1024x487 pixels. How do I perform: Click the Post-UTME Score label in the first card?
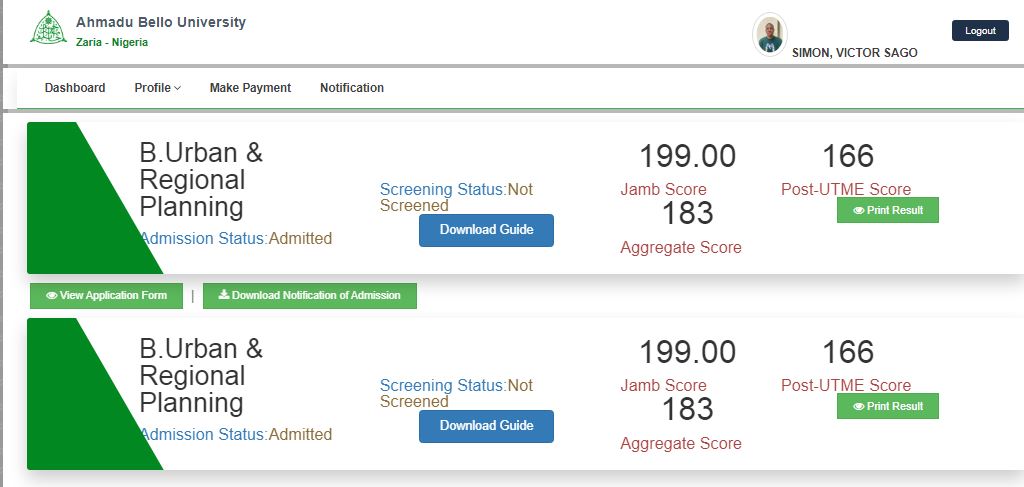click(846, 190)
